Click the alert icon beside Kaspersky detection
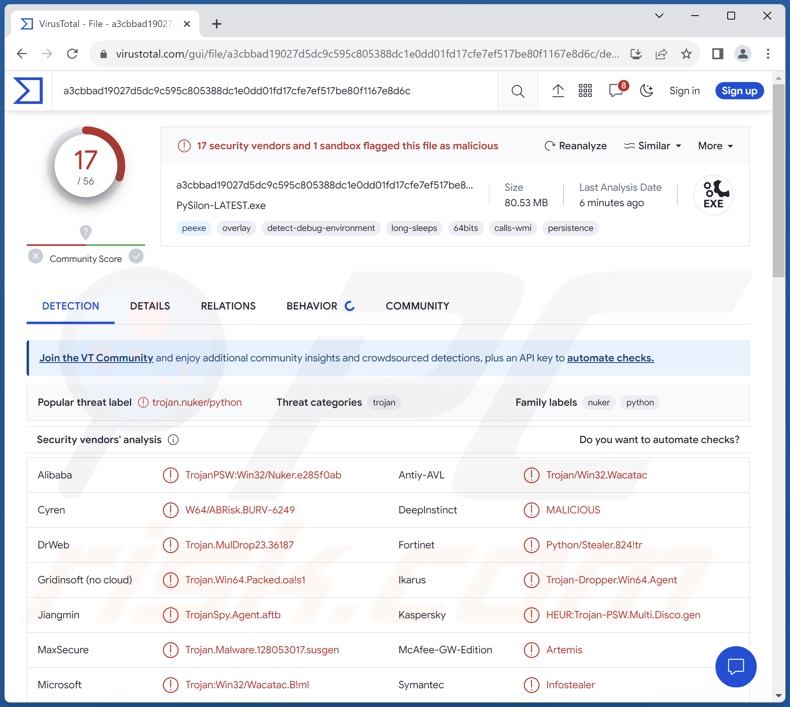 point(531,615)
